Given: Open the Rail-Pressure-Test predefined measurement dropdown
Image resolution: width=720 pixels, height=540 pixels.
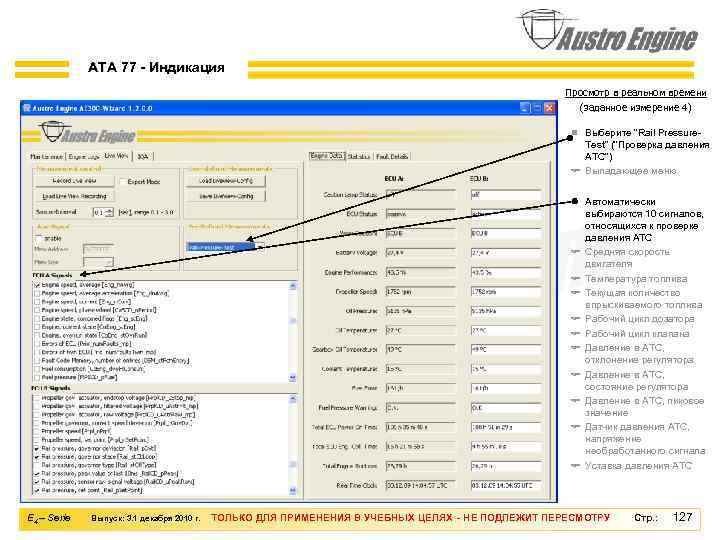Looking at the screenshot, I should click(x=260, y=247).
